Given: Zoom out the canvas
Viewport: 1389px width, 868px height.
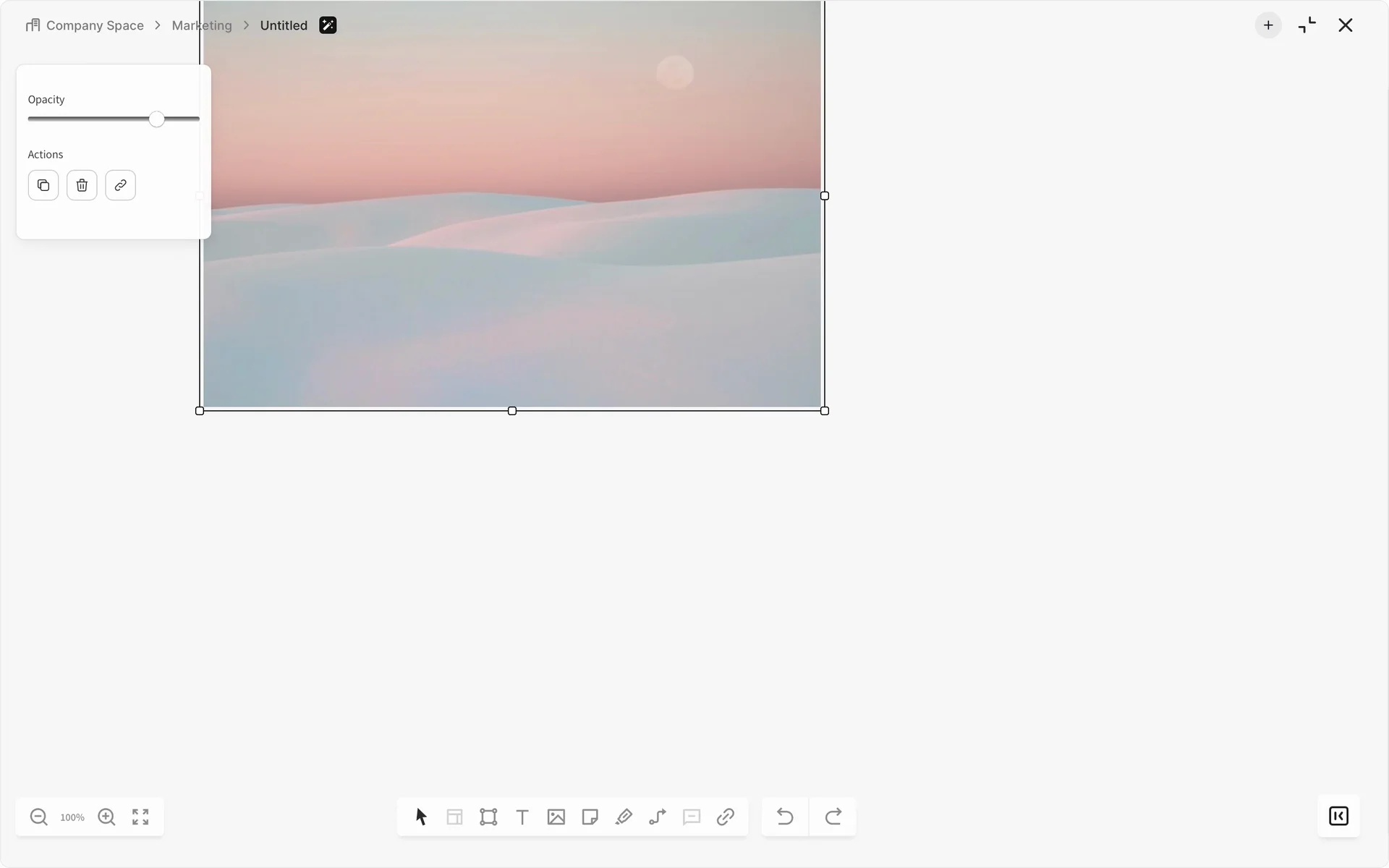Looking at the screenshot, I should 38,817.
